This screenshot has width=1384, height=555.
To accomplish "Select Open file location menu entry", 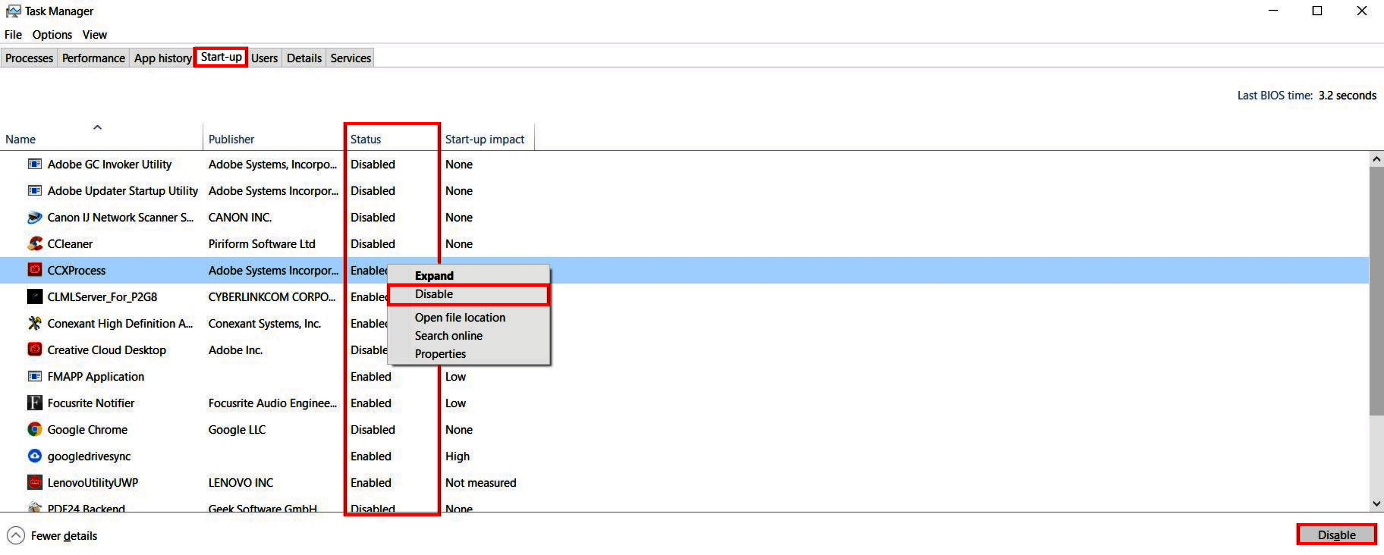I will click(x=460, y=318).
